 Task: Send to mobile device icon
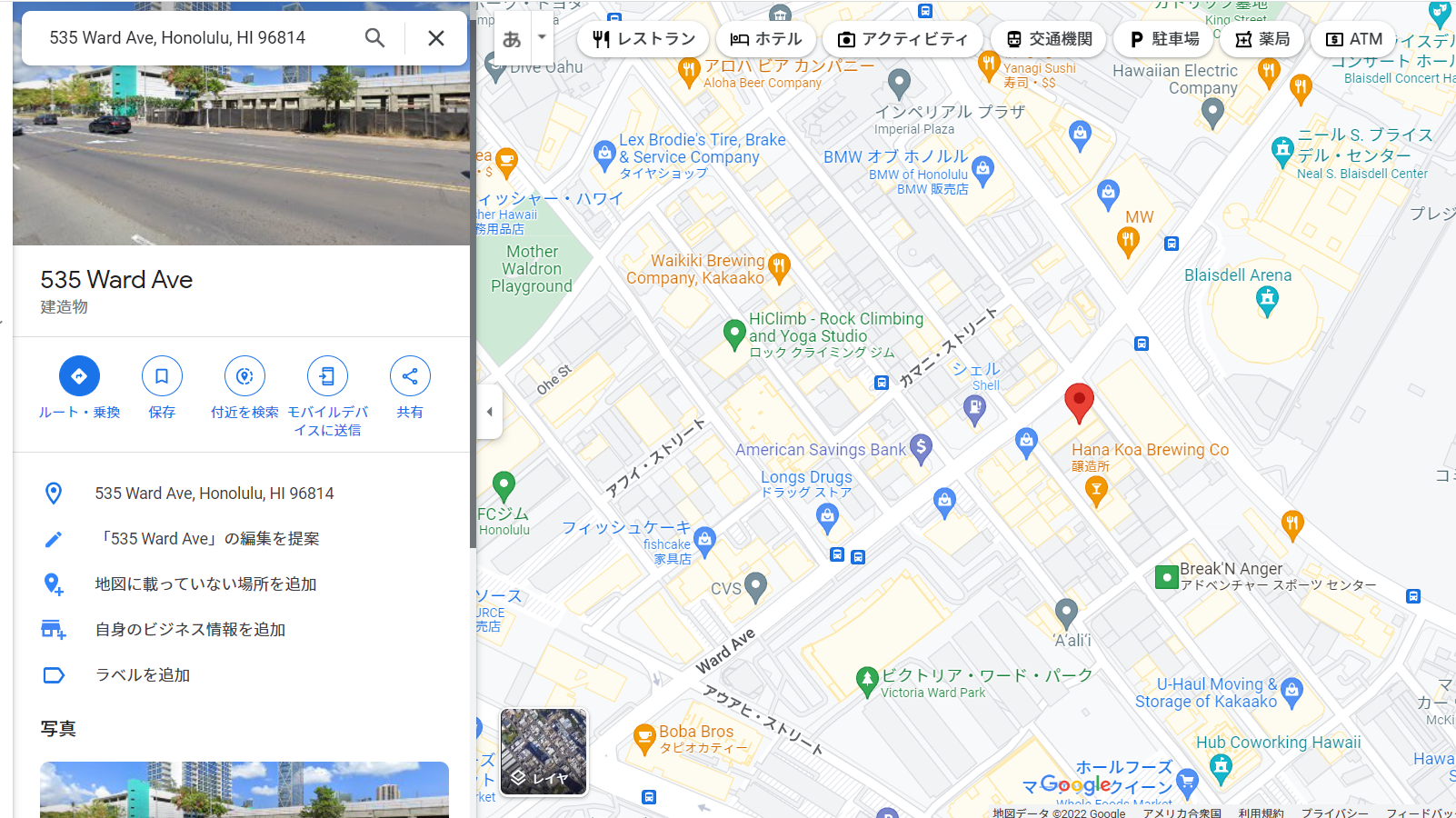tap(327, 376)
